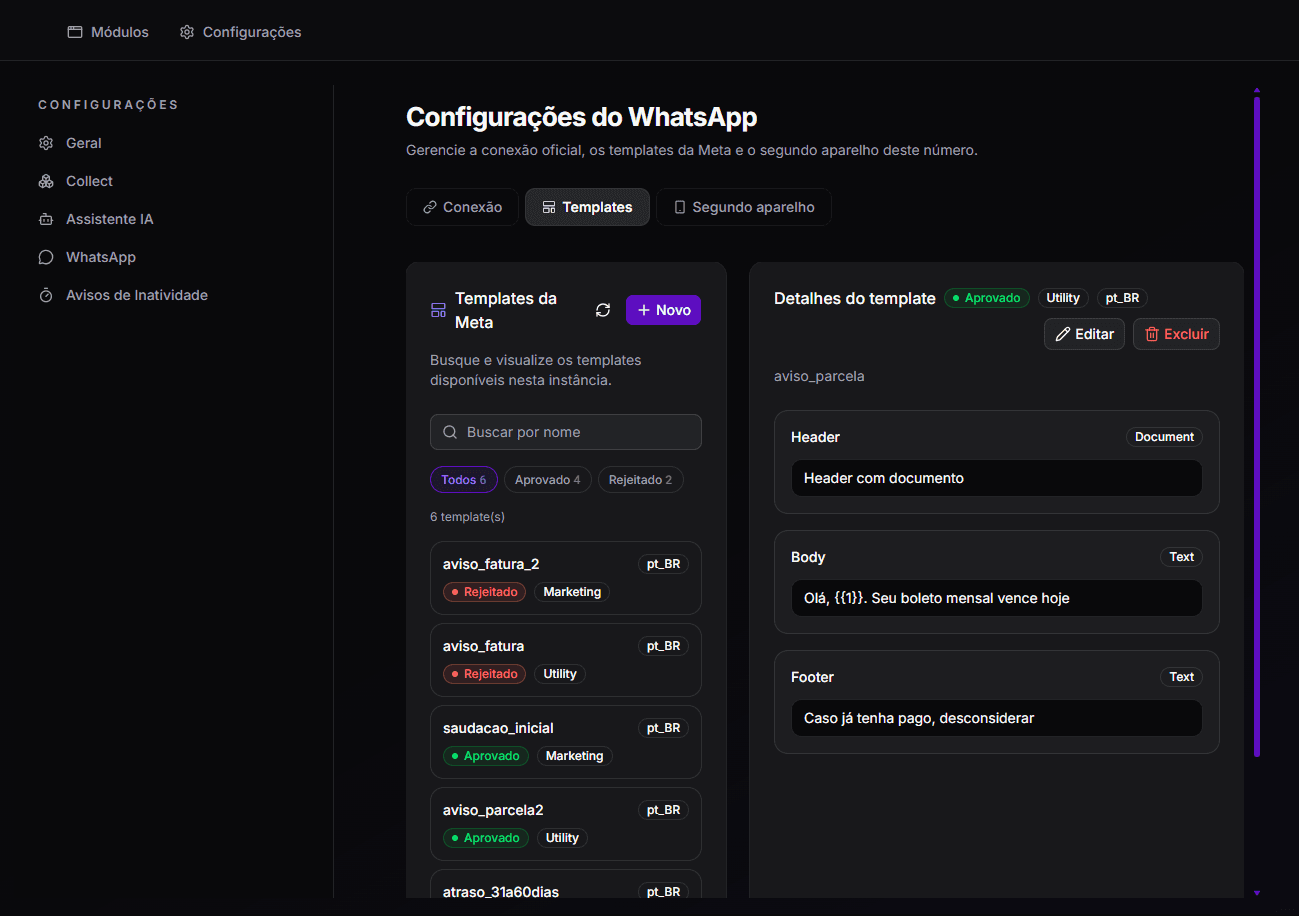
Task: Switch to the Templates tab
Action: 587,207
